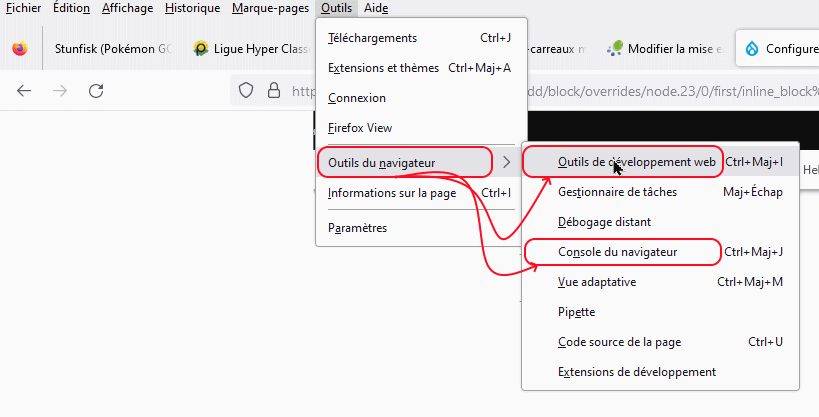Click the URL address bar
This screenshot has width=819, height=417.
(524, 91)
